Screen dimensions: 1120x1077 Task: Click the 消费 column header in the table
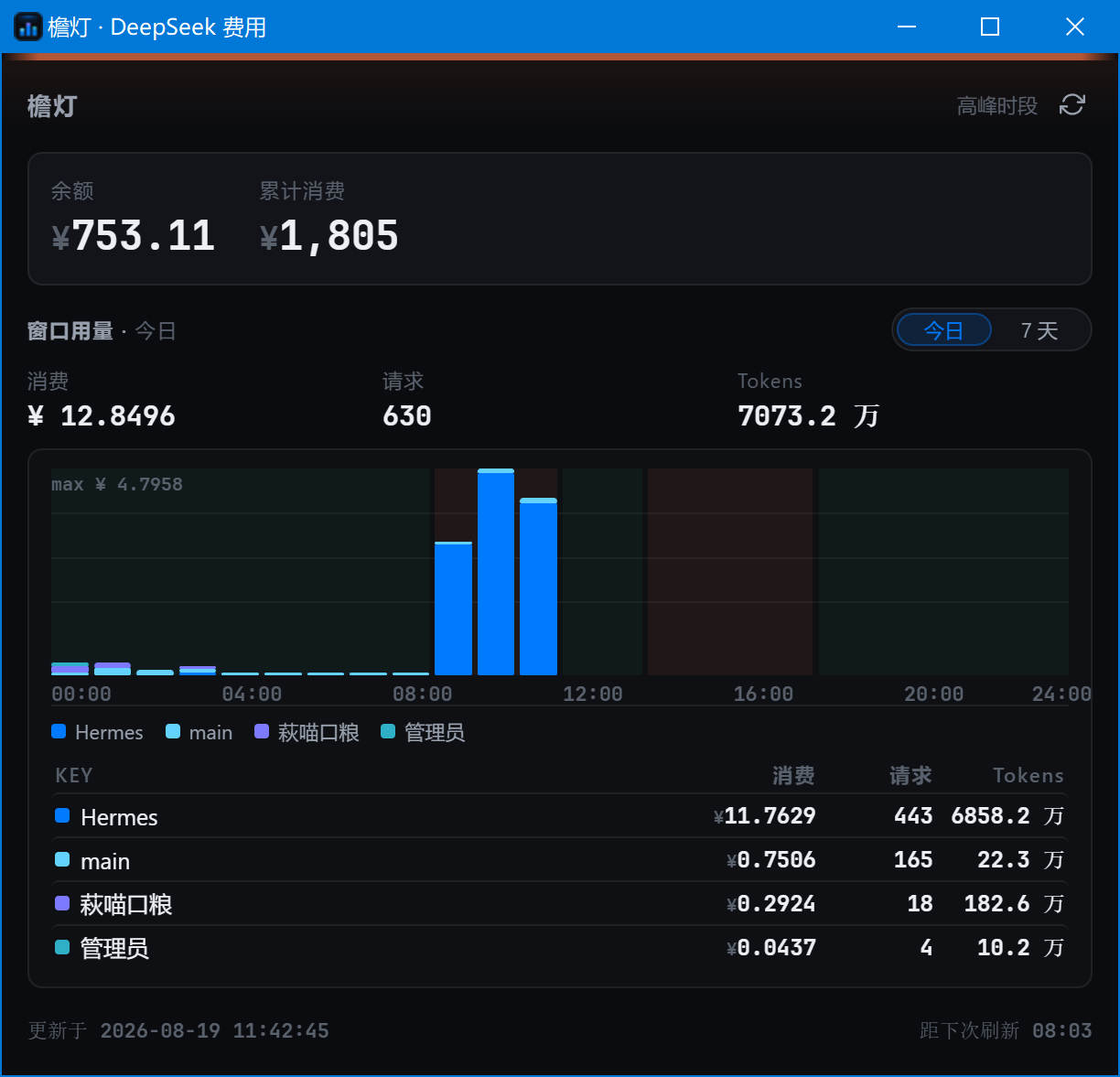(x=793, y=775)
